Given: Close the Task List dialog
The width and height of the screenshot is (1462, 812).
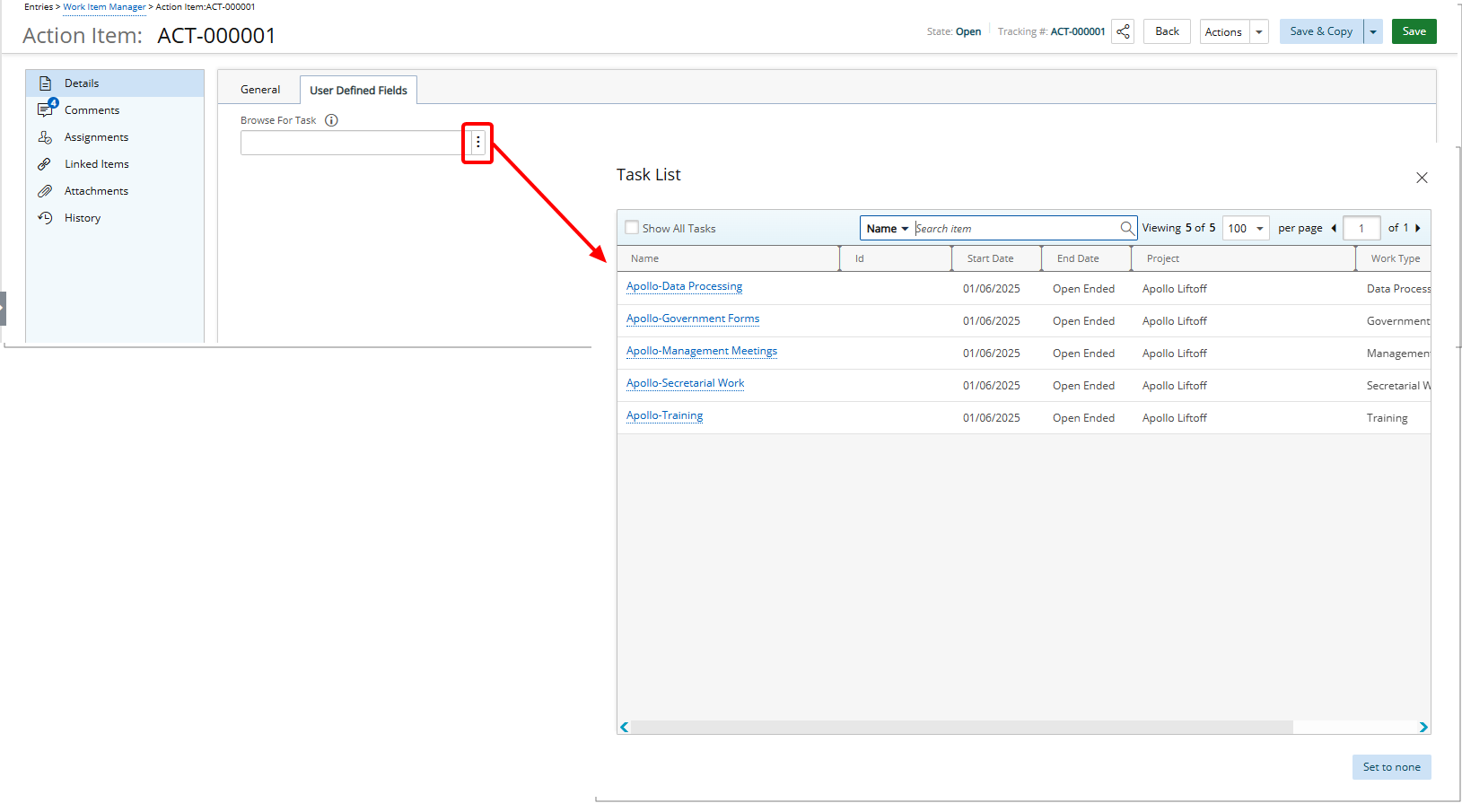Looking at the screenshot, I should click(x=1422, y=178).
